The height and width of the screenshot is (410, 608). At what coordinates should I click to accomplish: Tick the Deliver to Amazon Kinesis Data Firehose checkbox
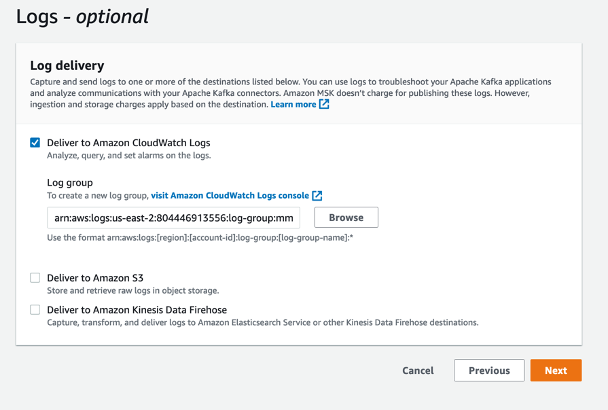(35, 310)
